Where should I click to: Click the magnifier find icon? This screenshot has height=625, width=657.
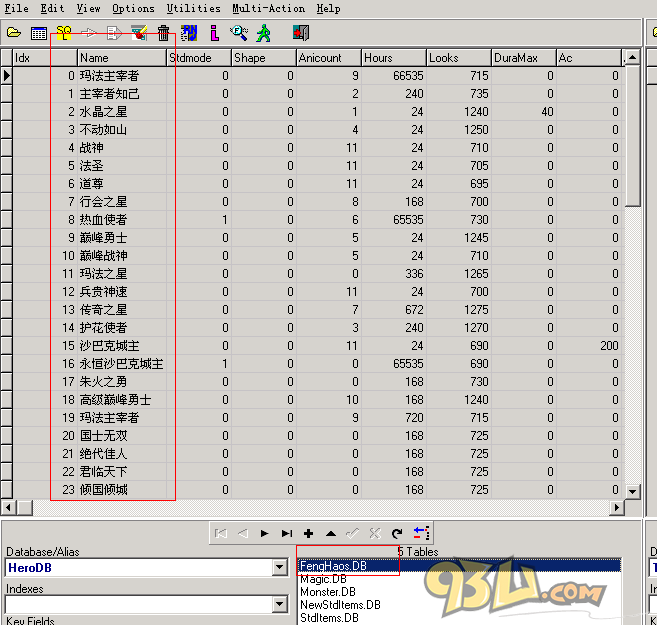pyautogui.click(x=239, y=33)
